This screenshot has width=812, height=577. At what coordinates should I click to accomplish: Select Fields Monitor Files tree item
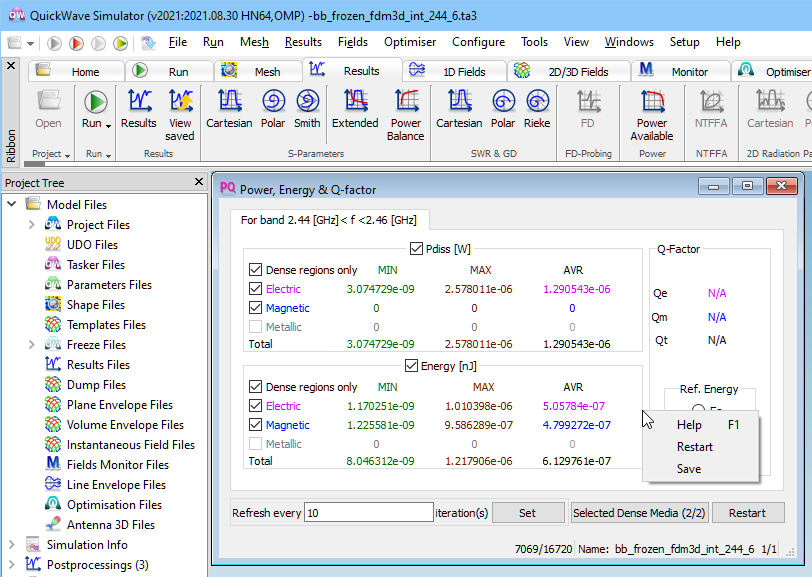(x=118, y=465)
